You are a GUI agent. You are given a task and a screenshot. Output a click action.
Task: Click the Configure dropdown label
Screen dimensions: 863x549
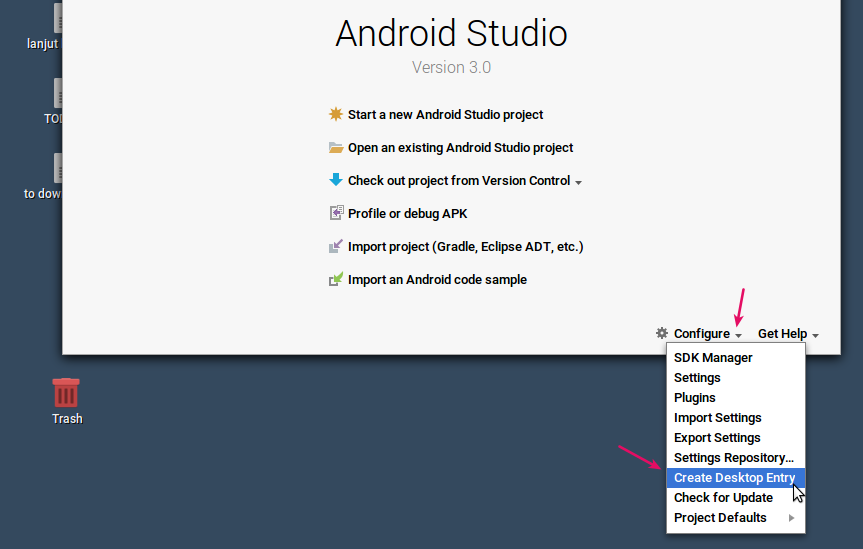tap(702, 334)
